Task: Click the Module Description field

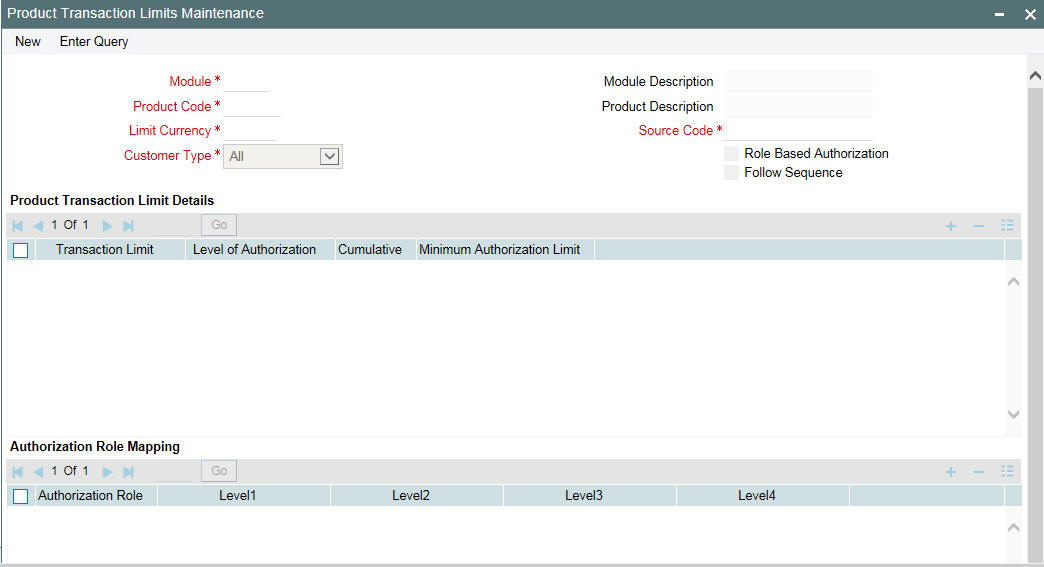Action: click(x=799, y=81)
